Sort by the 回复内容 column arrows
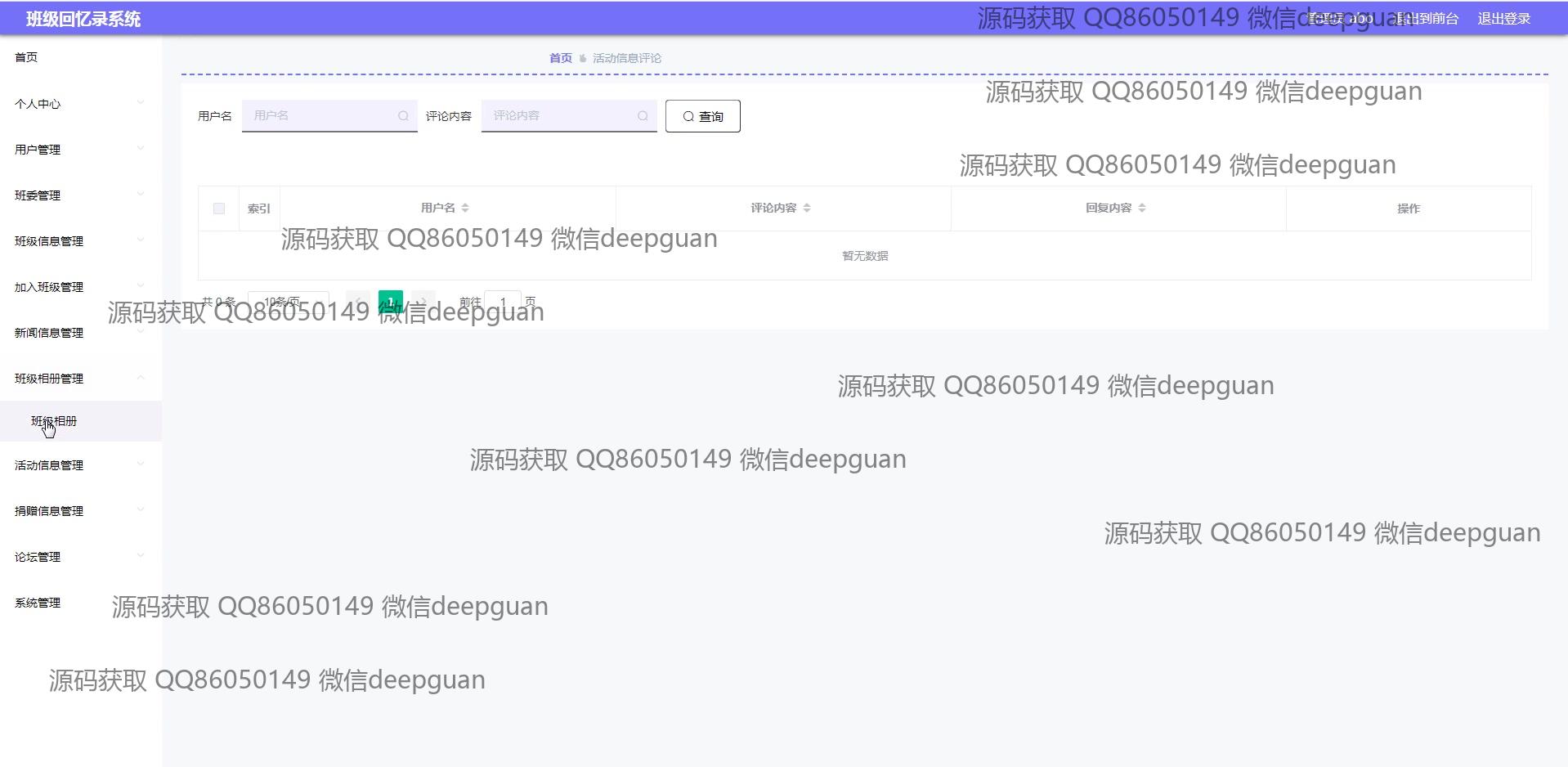1568x767 pixels. tap(1142, 209)
